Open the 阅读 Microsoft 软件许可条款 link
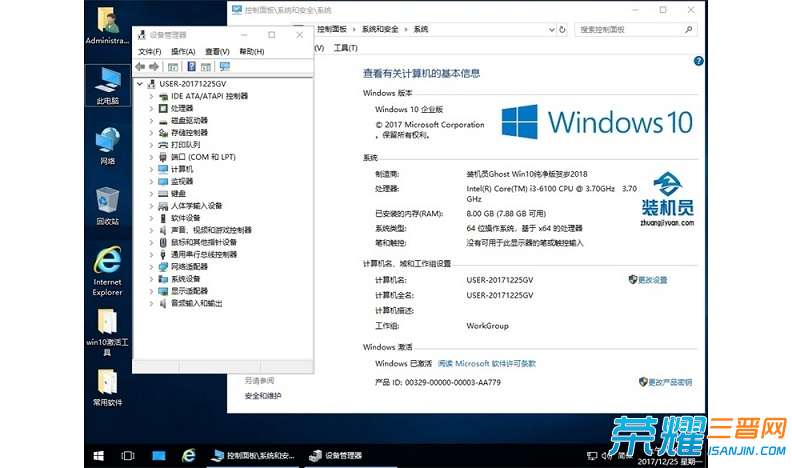The image size is (792, 468). [486, 363]
